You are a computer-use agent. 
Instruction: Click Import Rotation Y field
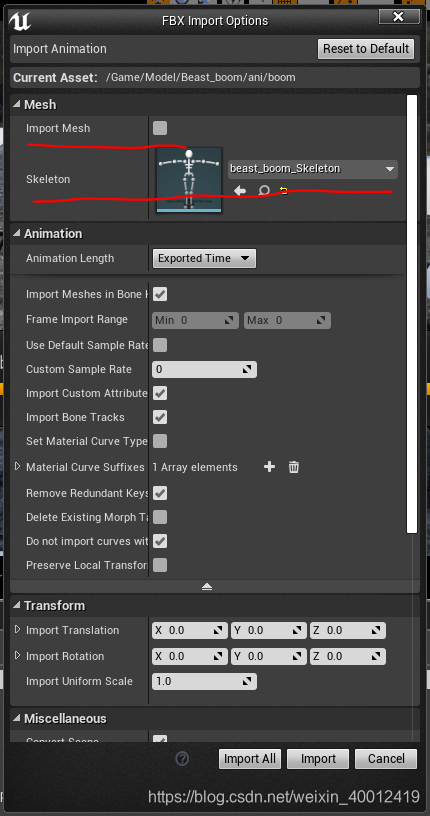coord(269,656)
